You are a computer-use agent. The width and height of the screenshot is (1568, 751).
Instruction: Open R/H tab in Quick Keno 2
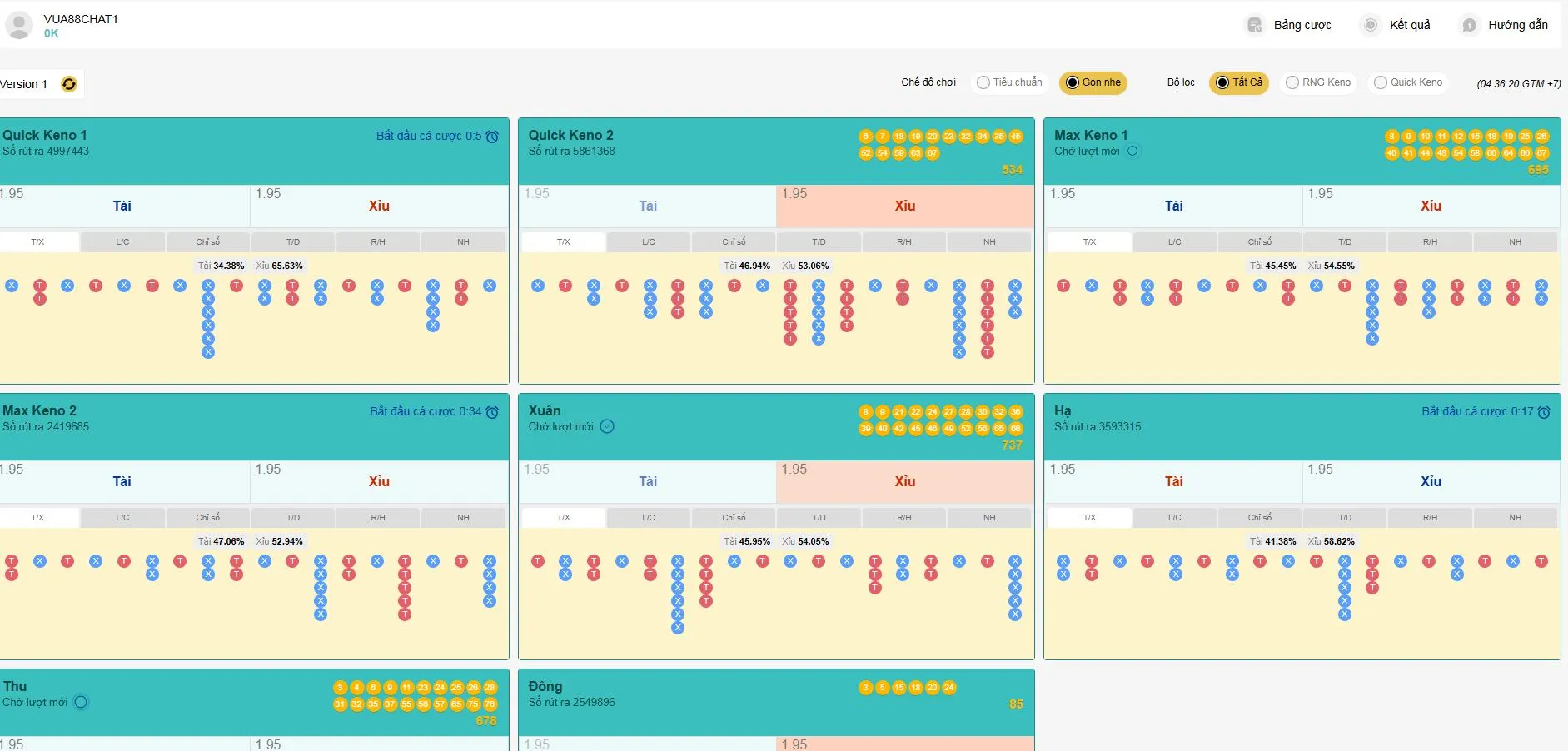point(903,242)
